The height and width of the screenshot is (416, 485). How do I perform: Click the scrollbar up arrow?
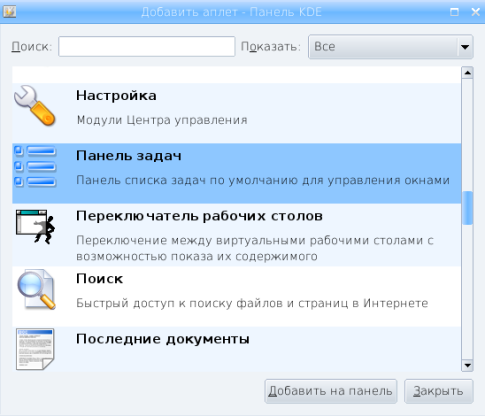(x=467, y=73)
